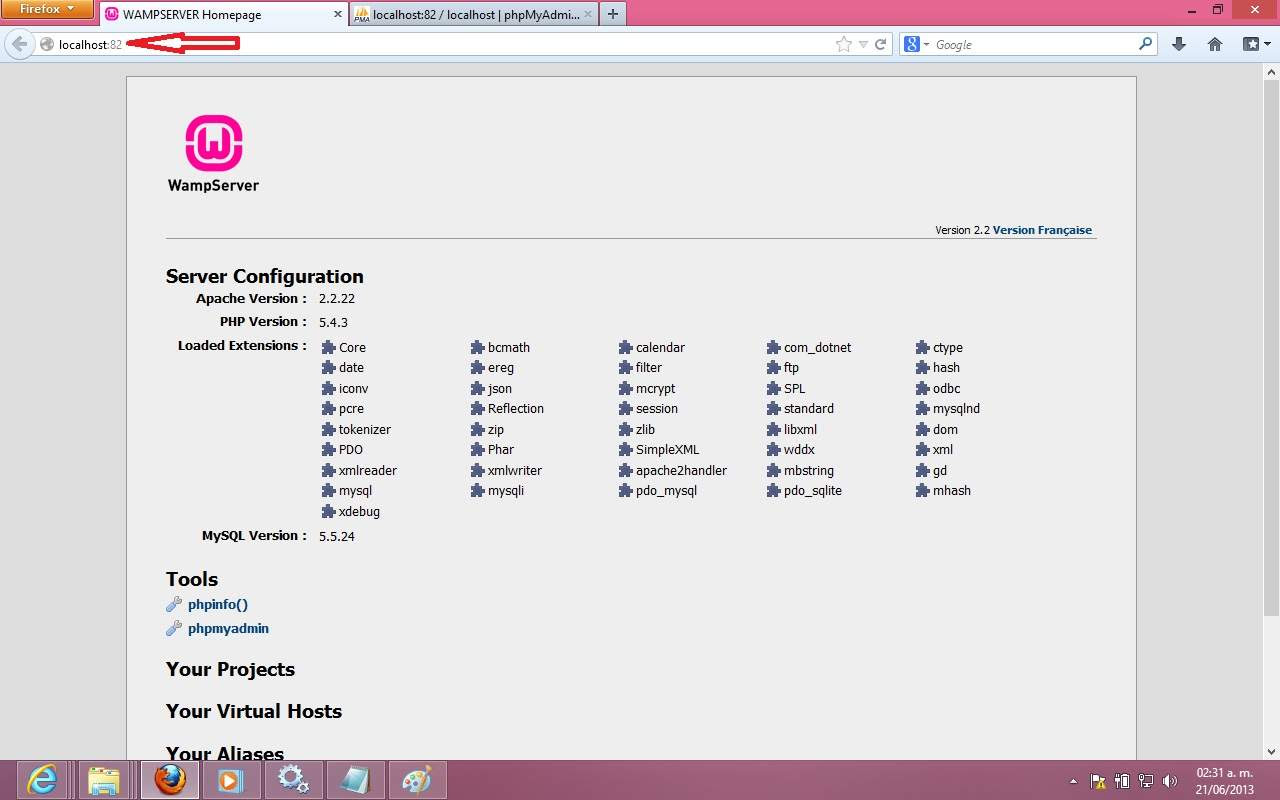
Task: Open the clock showing 02:31 a. m.
Action: coord(1224,780)
